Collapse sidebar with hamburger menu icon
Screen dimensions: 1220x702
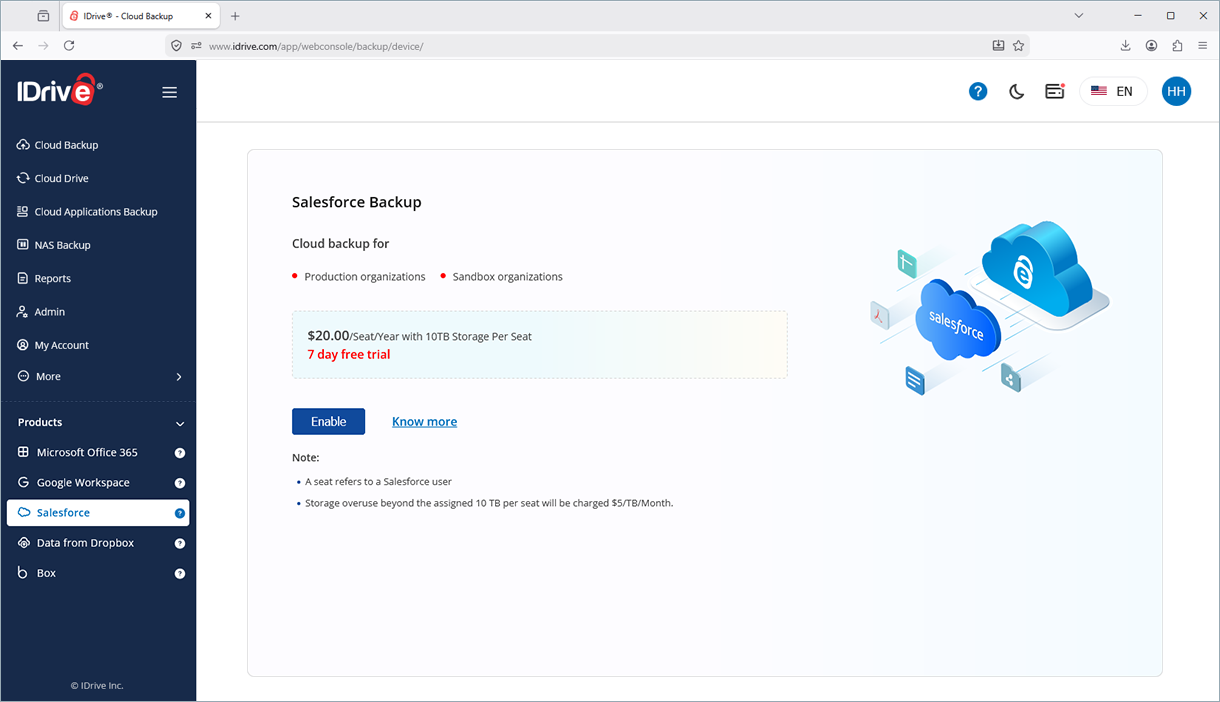[x=170, y=92]
